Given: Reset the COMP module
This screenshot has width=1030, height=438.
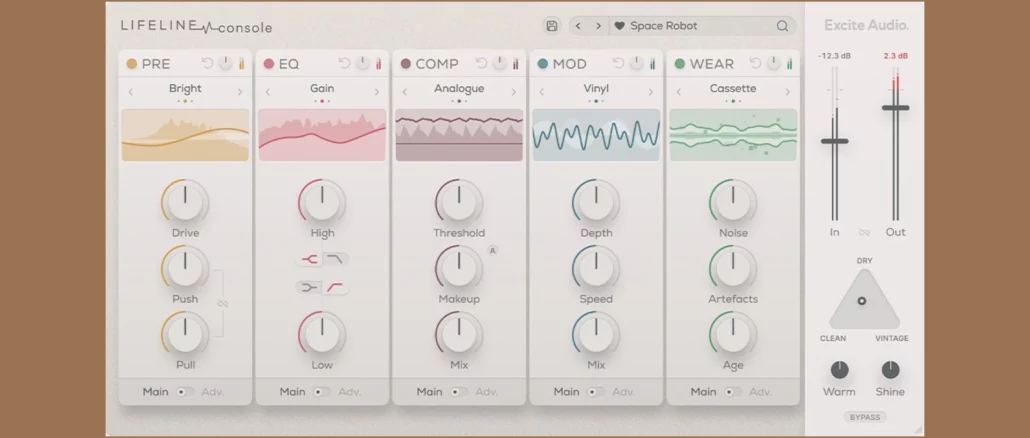Looking at the screenshot, I should pyautogui.click(x=481, y=63).
